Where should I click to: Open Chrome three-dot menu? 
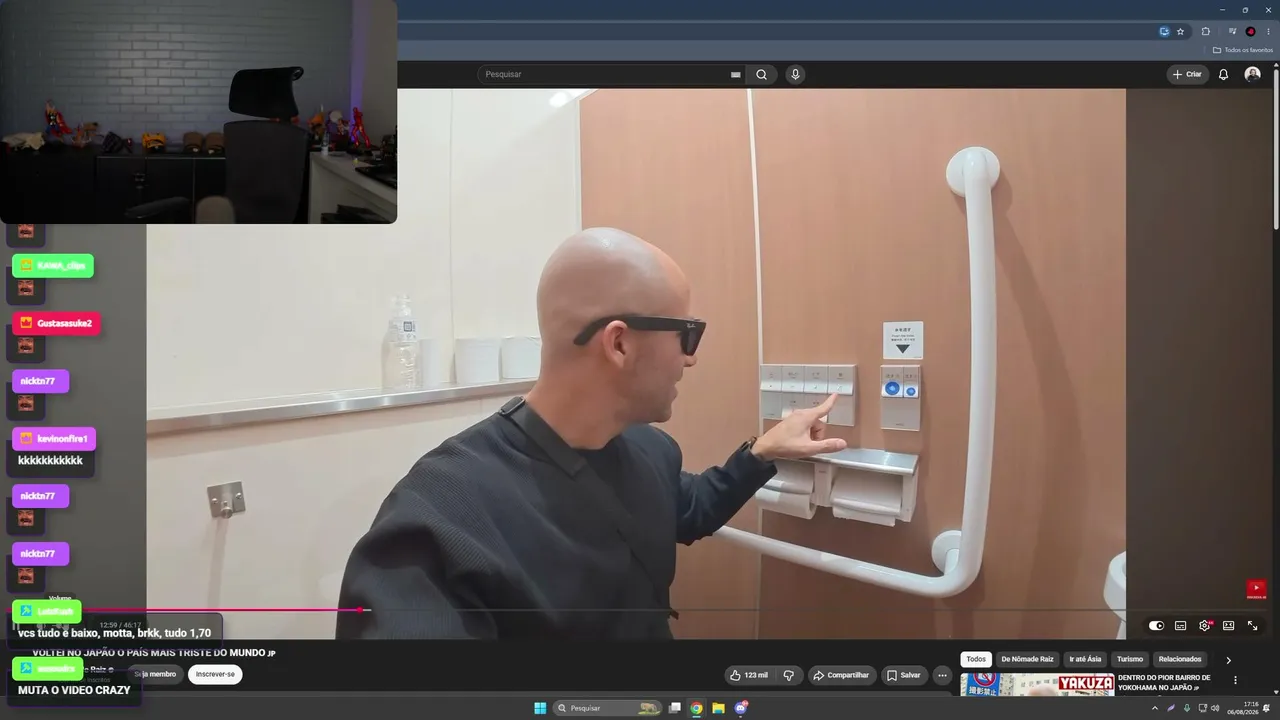(1268, 31)
